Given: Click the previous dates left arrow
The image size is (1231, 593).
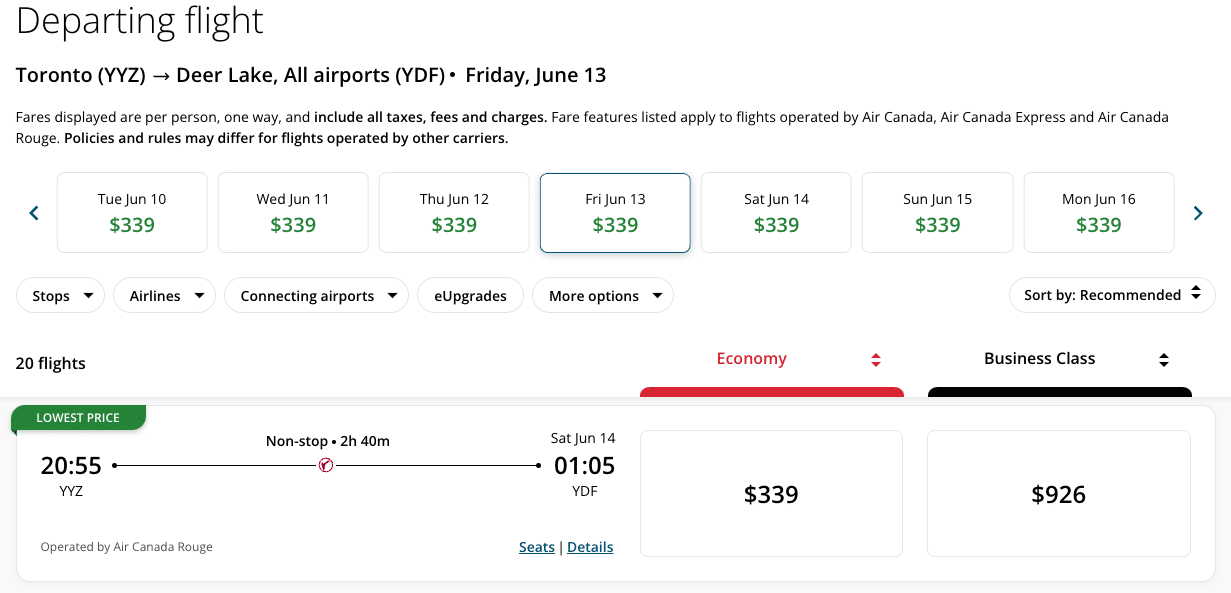Looking at the screenshot, I should [x=34, y=213].
